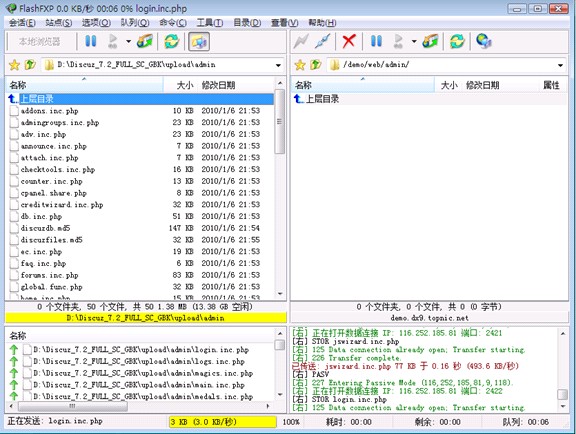Sort remote files by 名称 column header
The width and height of the screenshot is (576, 434).
363,85
